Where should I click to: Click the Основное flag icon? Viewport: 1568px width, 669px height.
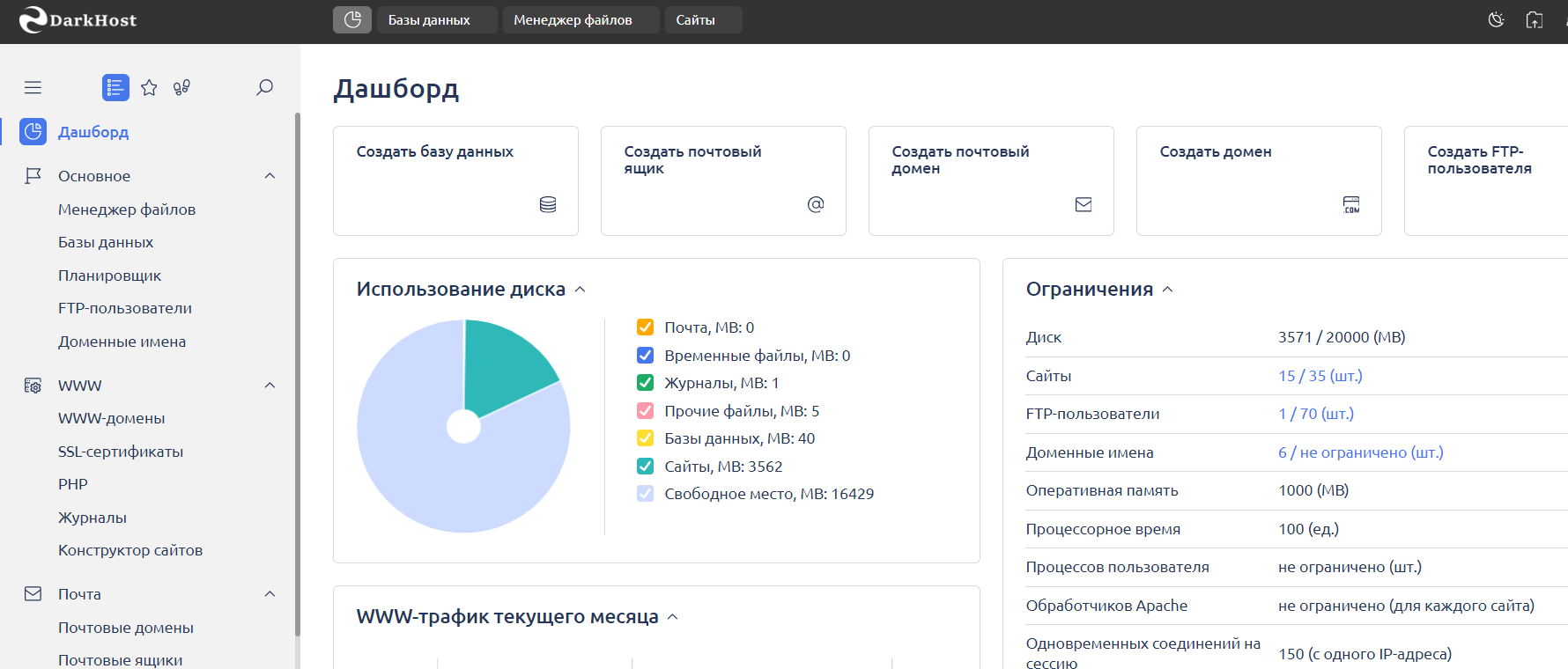(33, 176)
